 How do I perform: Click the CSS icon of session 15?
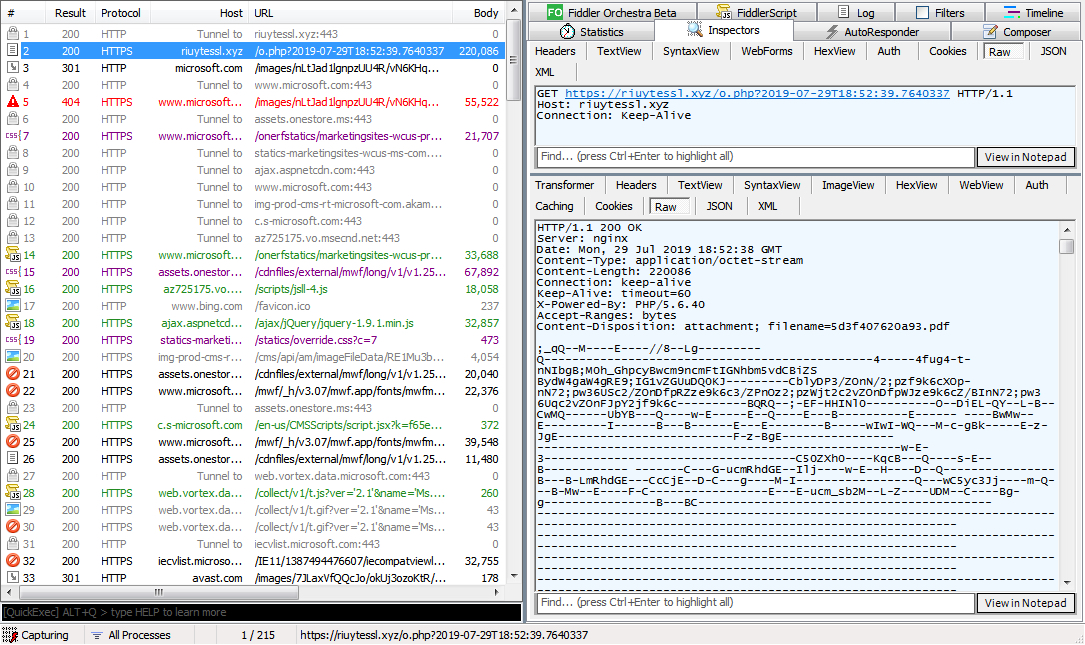12,272
